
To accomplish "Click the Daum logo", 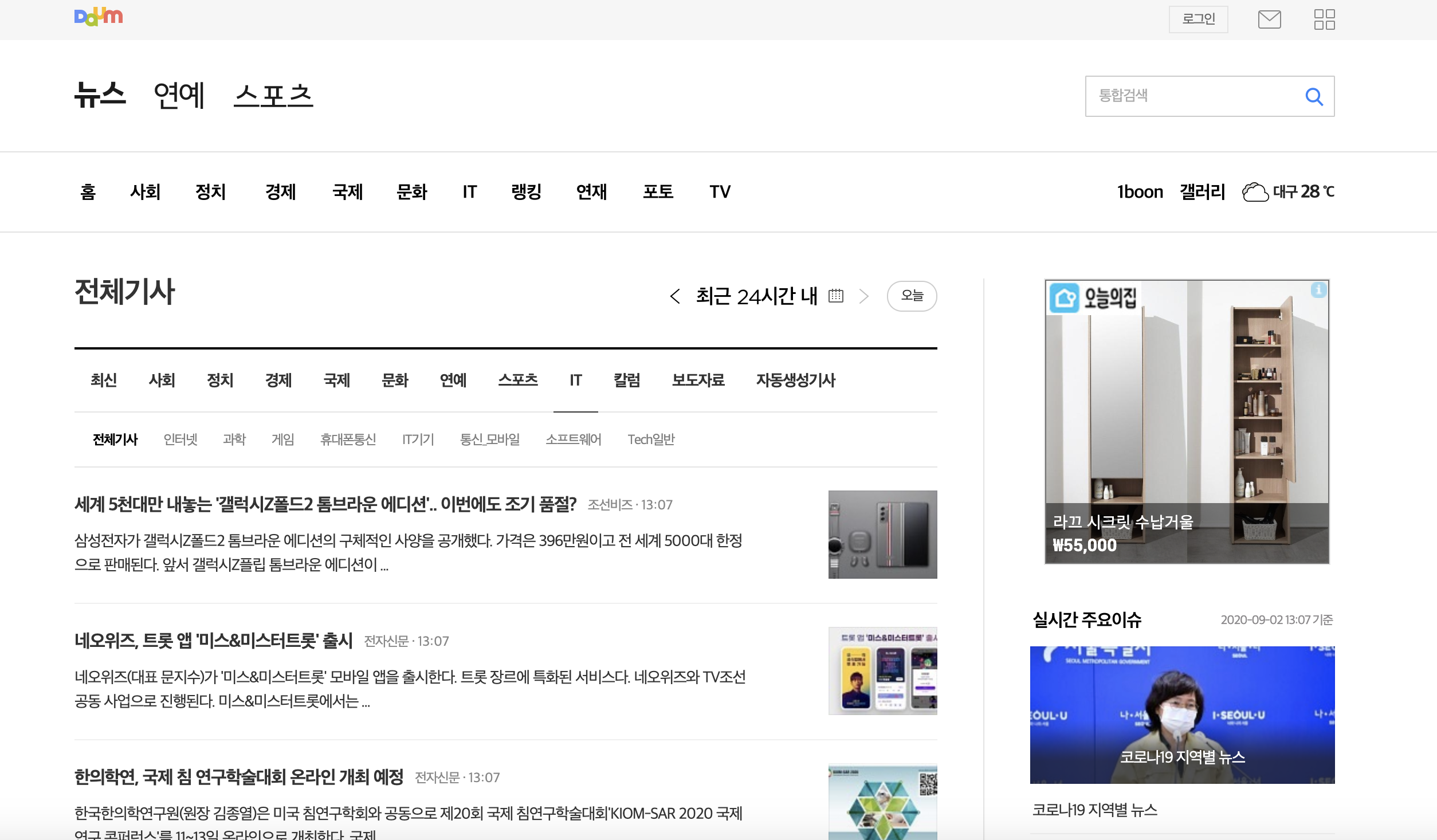I will coord(98,17).
